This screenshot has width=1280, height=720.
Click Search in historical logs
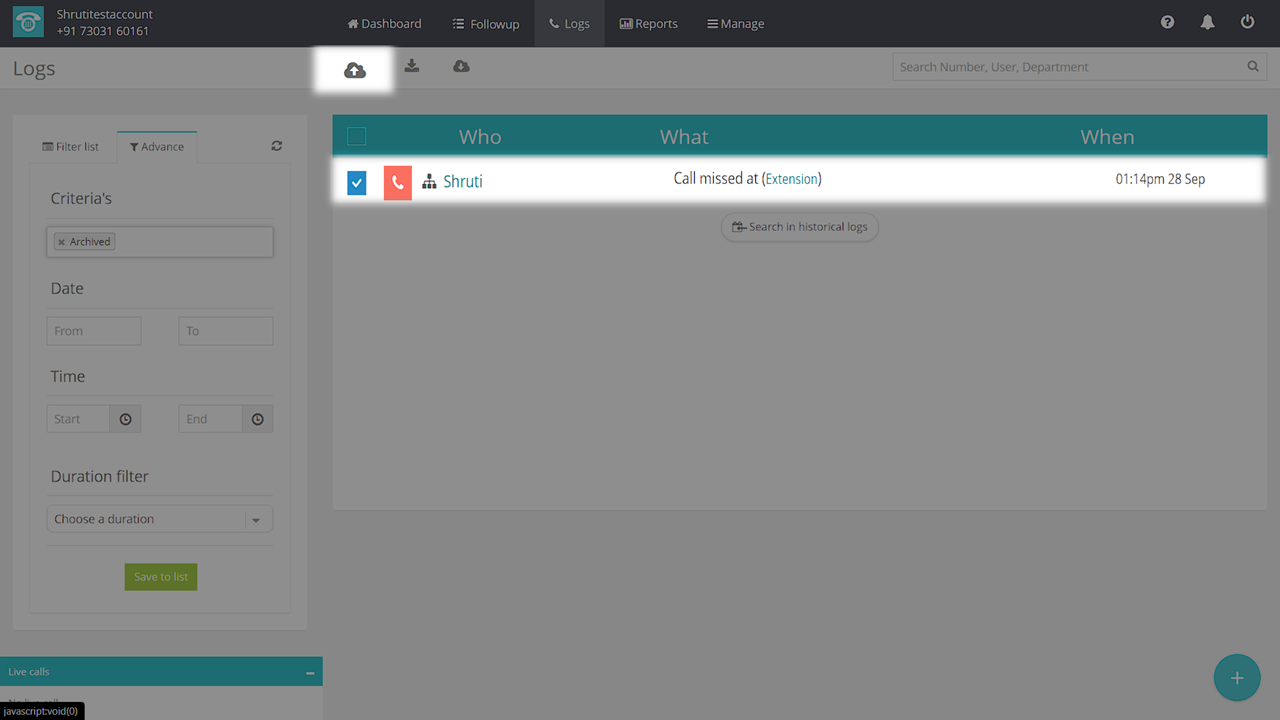click(800, 227)
